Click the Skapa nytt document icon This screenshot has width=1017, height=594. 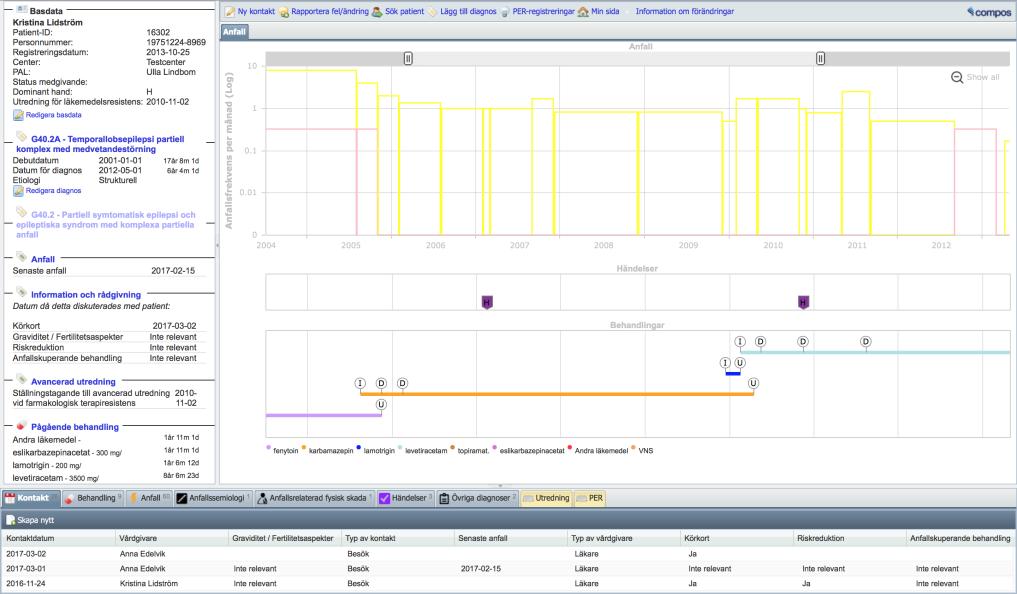pyautogui.click(x=10, y=520)
